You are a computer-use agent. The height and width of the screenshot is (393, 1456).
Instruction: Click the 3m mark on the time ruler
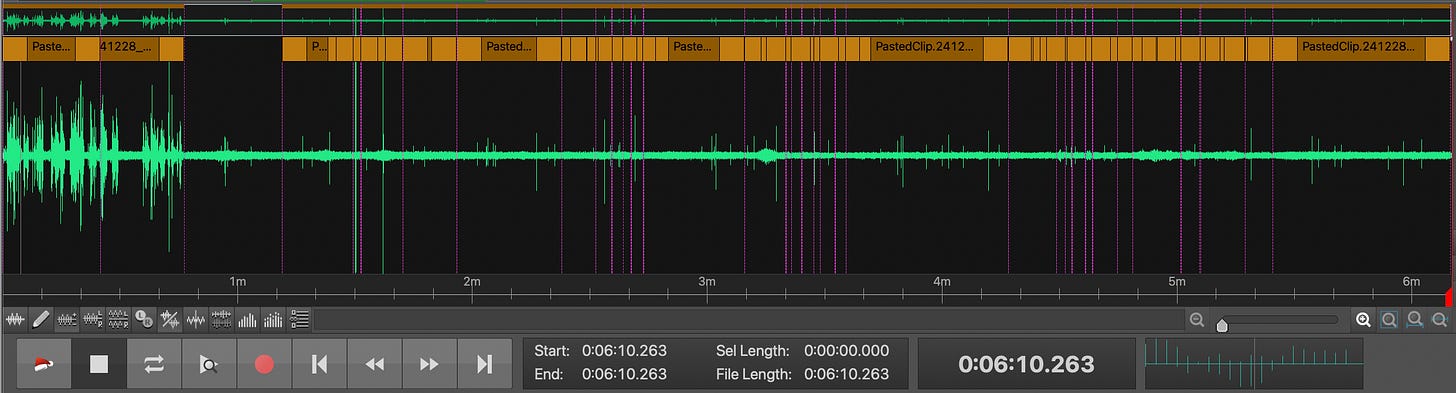(707, 283)
